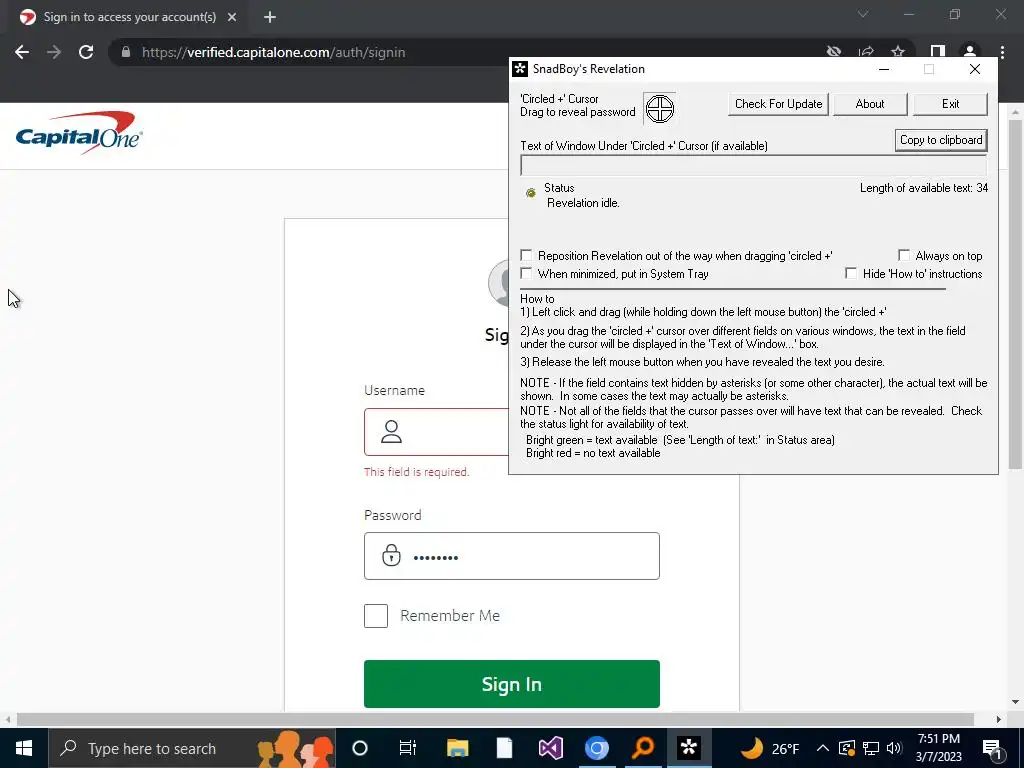The height and width of the screenshot is (768, 1024).
Task: Click the 'Type here to search' taskbar box
Action: point(192,748)
